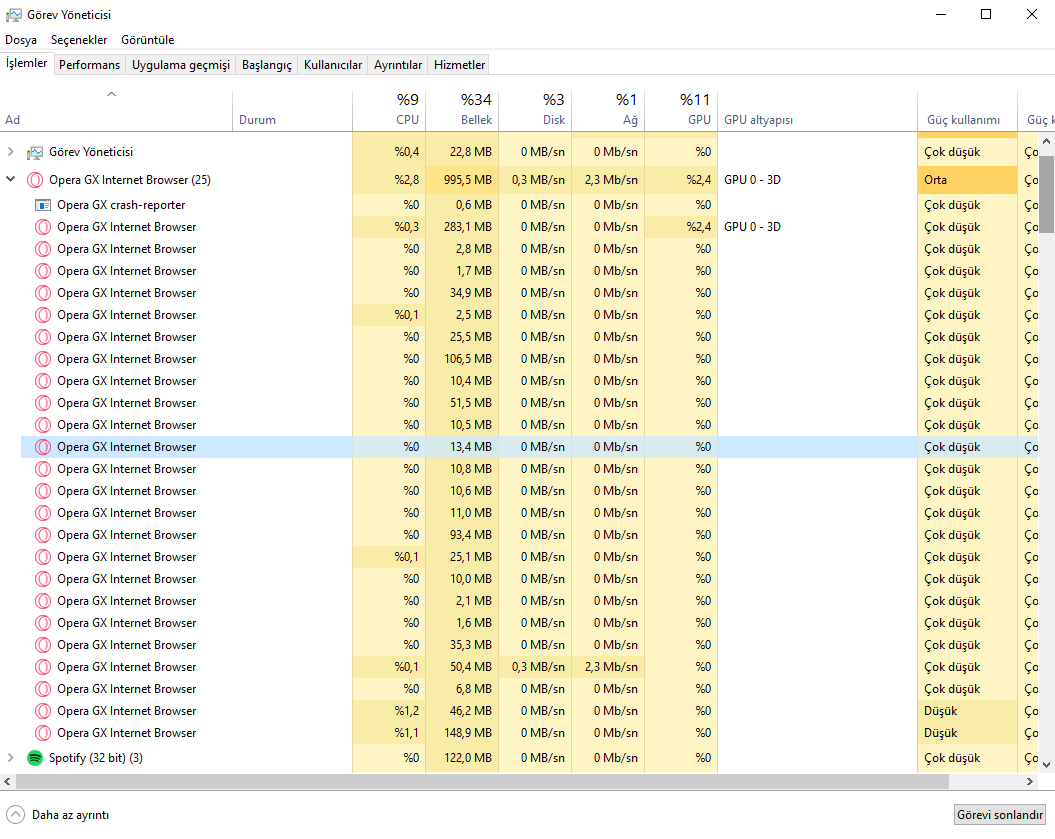The width and height of the screenshot is (1055, 839).
Task: Click the Opera group GPU 0 - 3D cell
Action: click(x=817, y=180)
